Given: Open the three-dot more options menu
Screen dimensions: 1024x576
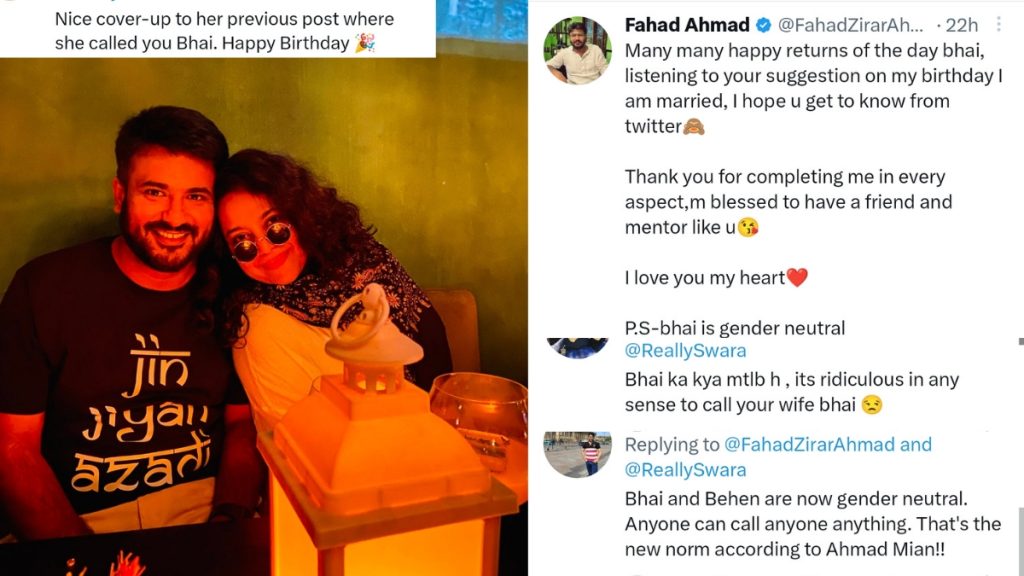Looking at the screenshot, I should pos(999,24).
